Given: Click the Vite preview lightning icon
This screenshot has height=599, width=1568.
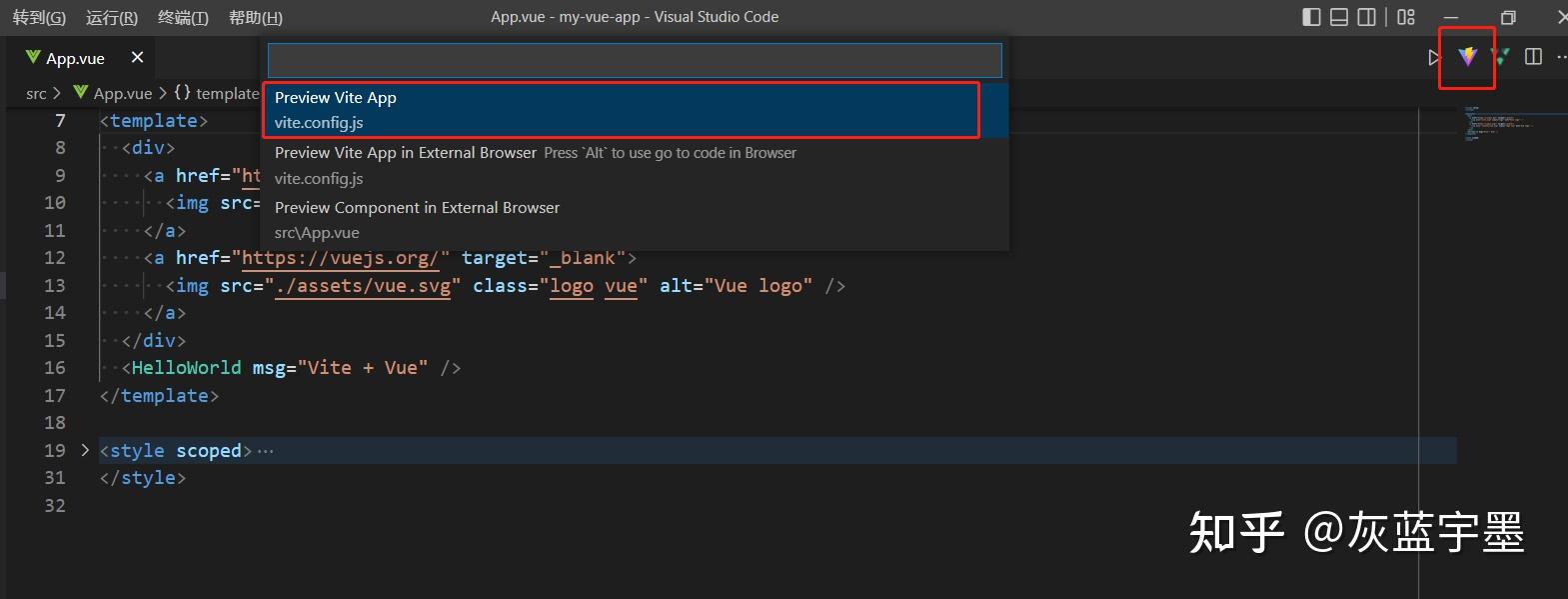Looking at the screenshot, I should tap(1467, 57).
